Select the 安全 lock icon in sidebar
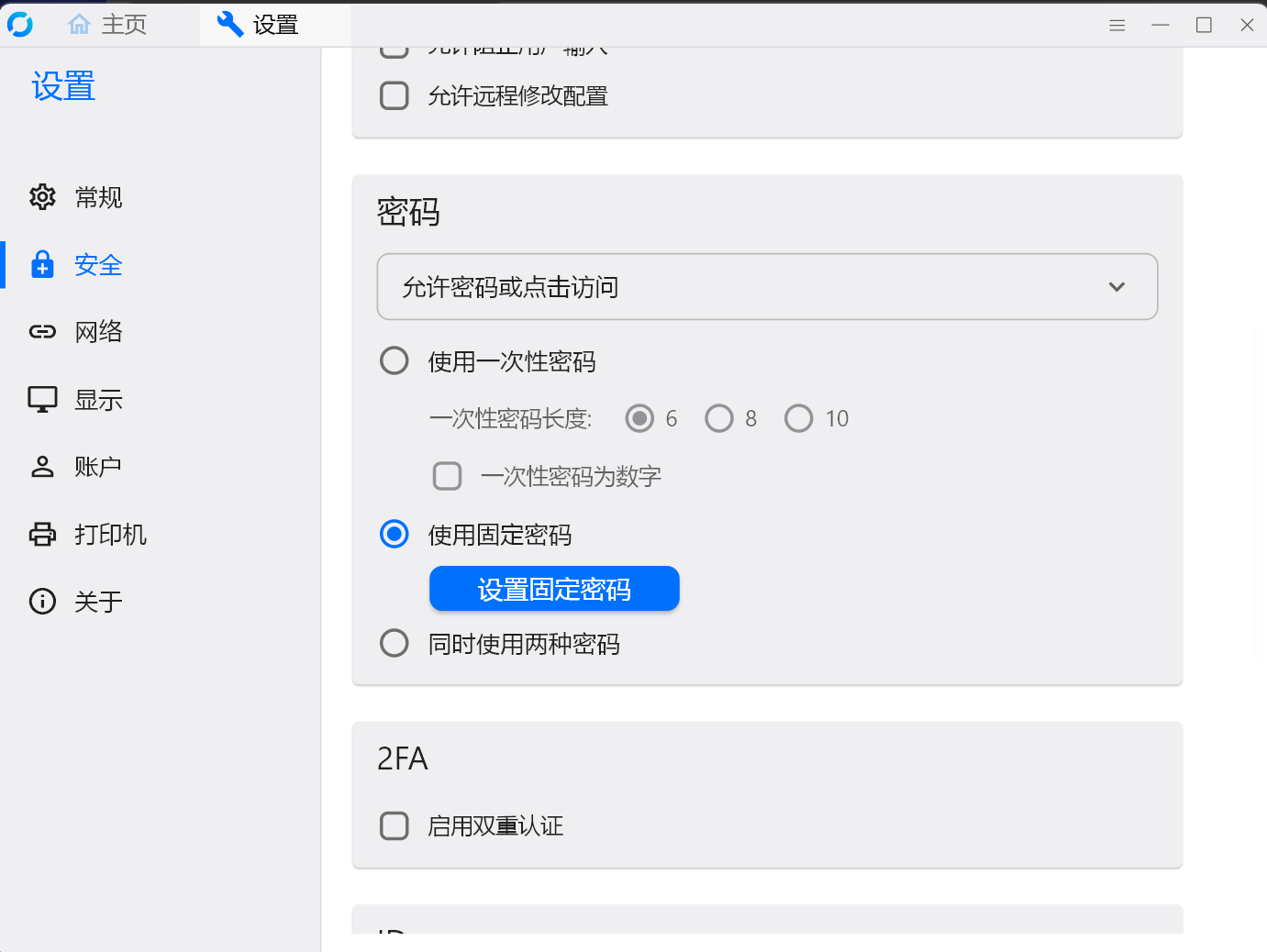Viewport: 1267px width, 952px height. pos(42,265)
